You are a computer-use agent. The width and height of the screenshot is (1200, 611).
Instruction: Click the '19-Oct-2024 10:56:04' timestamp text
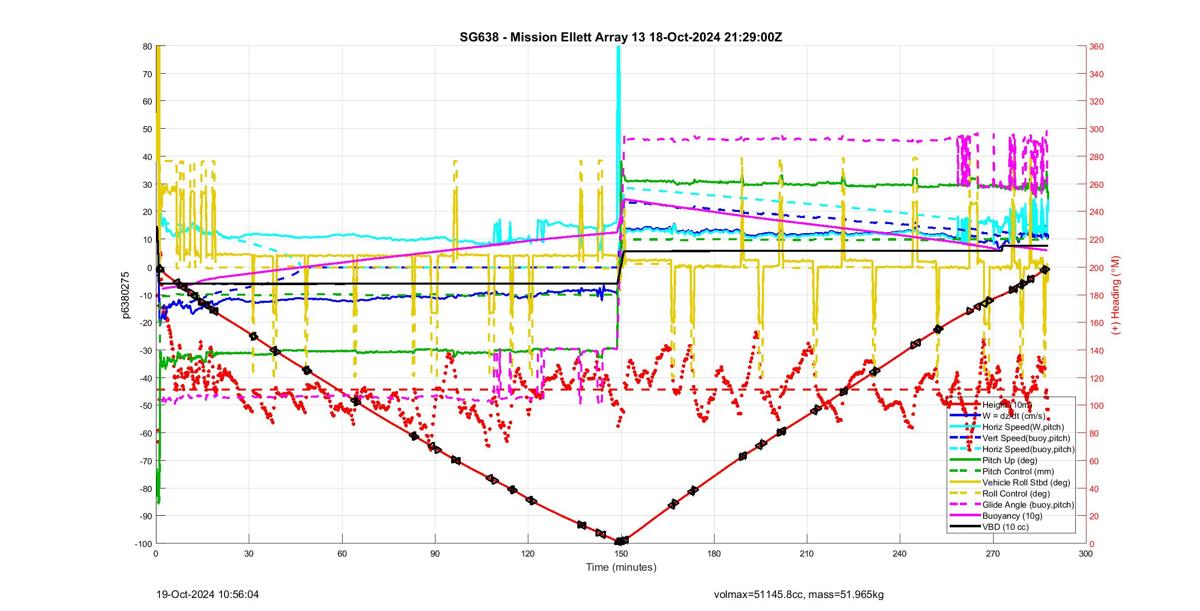[x=209, y=595]
